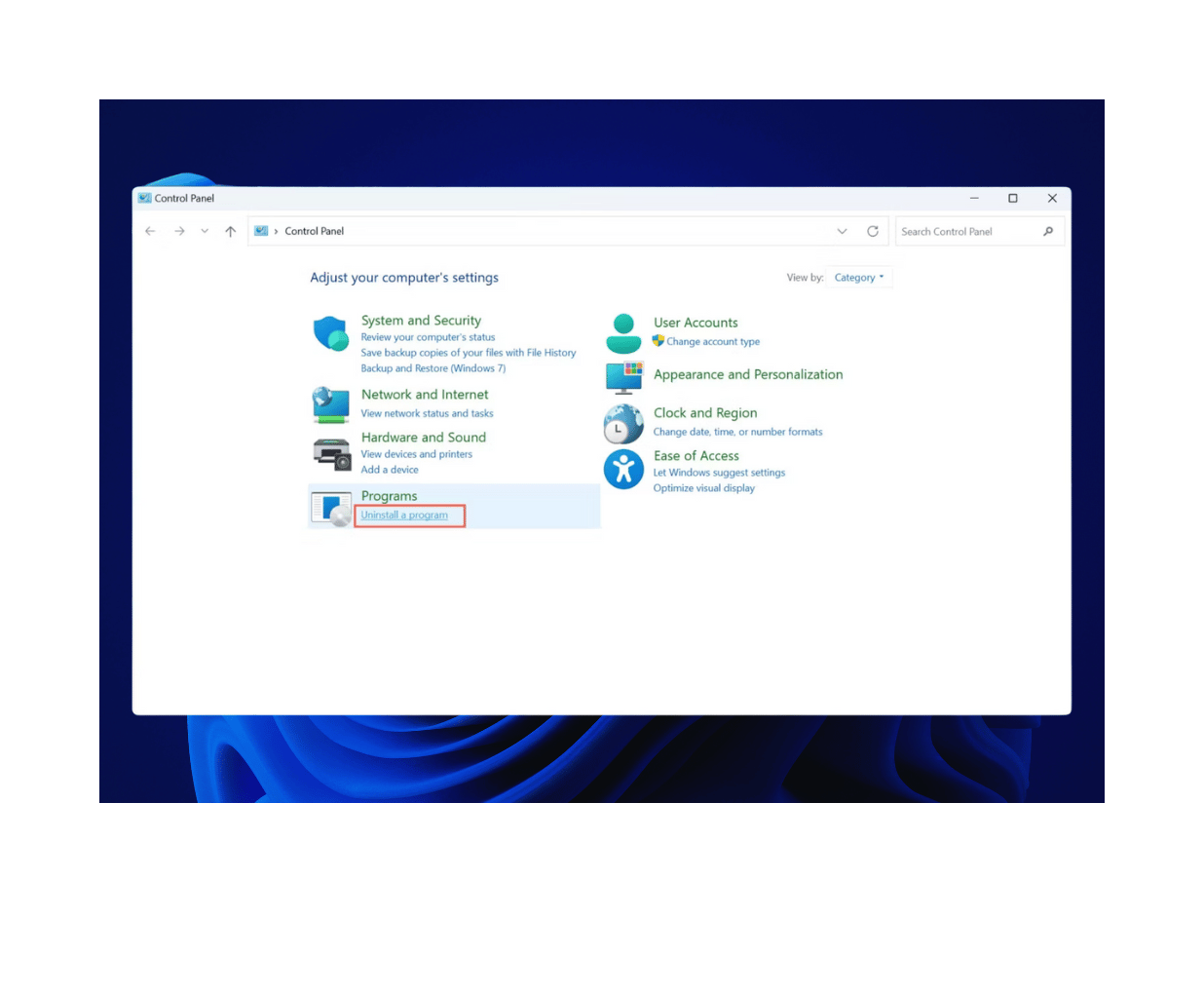Click the Clock and Region globe clock icon
The image size is (1204, 994).
coord(623,424)
